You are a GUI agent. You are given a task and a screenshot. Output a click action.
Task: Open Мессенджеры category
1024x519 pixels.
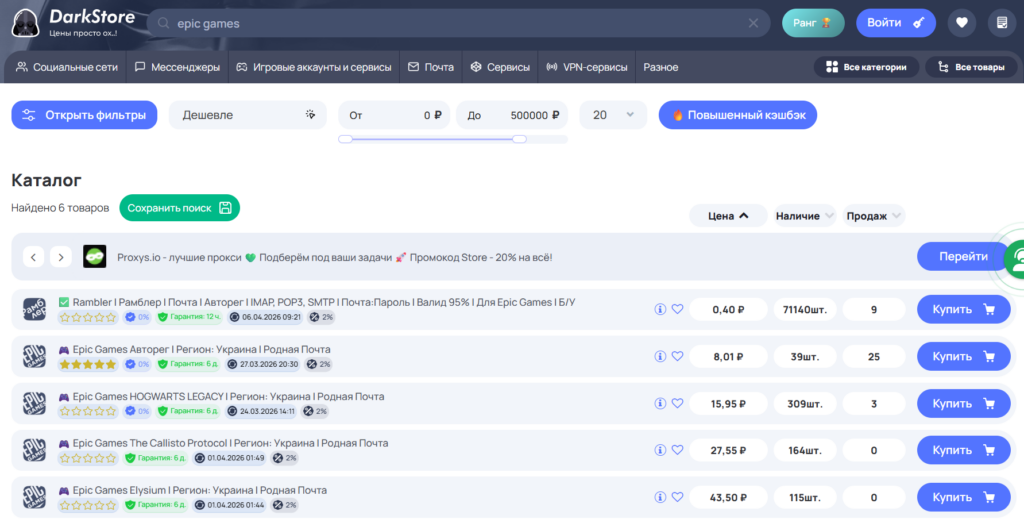coord(177,67)
